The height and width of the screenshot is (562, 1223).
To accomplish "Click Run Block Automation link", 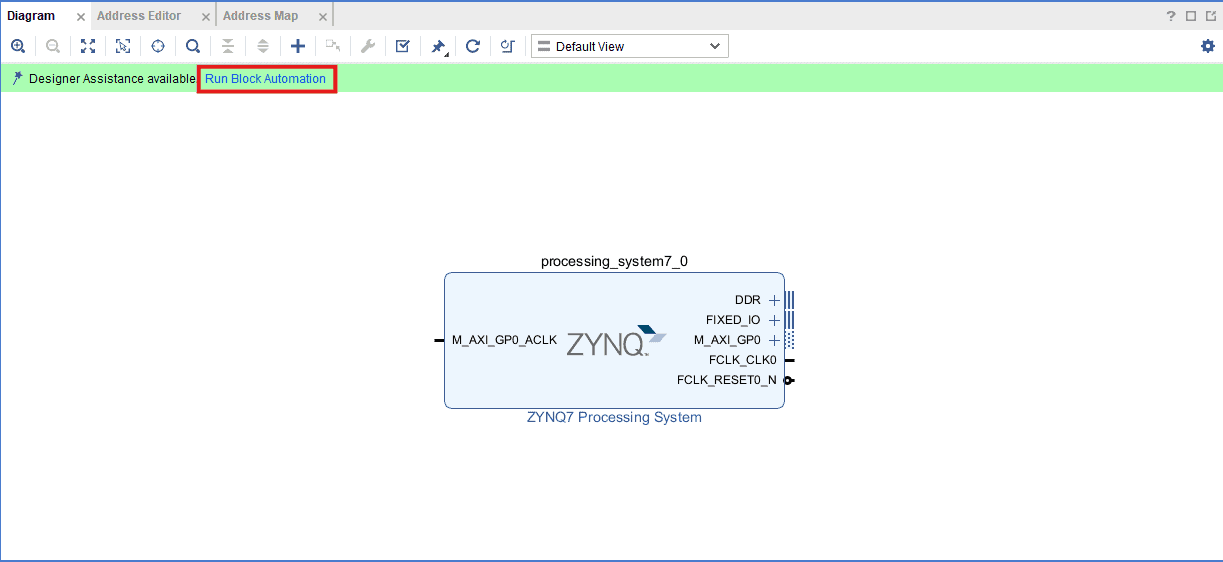I will pyautogui.click(x=265, y=79).
